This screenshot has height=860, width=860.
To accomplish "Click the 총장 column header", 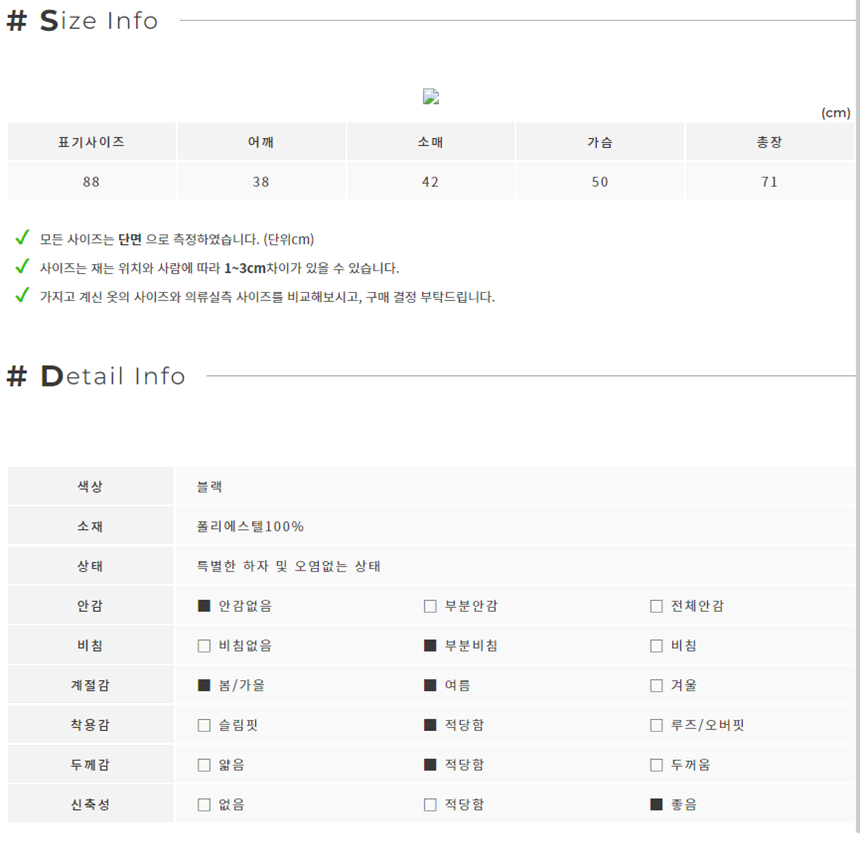I will coord(770,142).
